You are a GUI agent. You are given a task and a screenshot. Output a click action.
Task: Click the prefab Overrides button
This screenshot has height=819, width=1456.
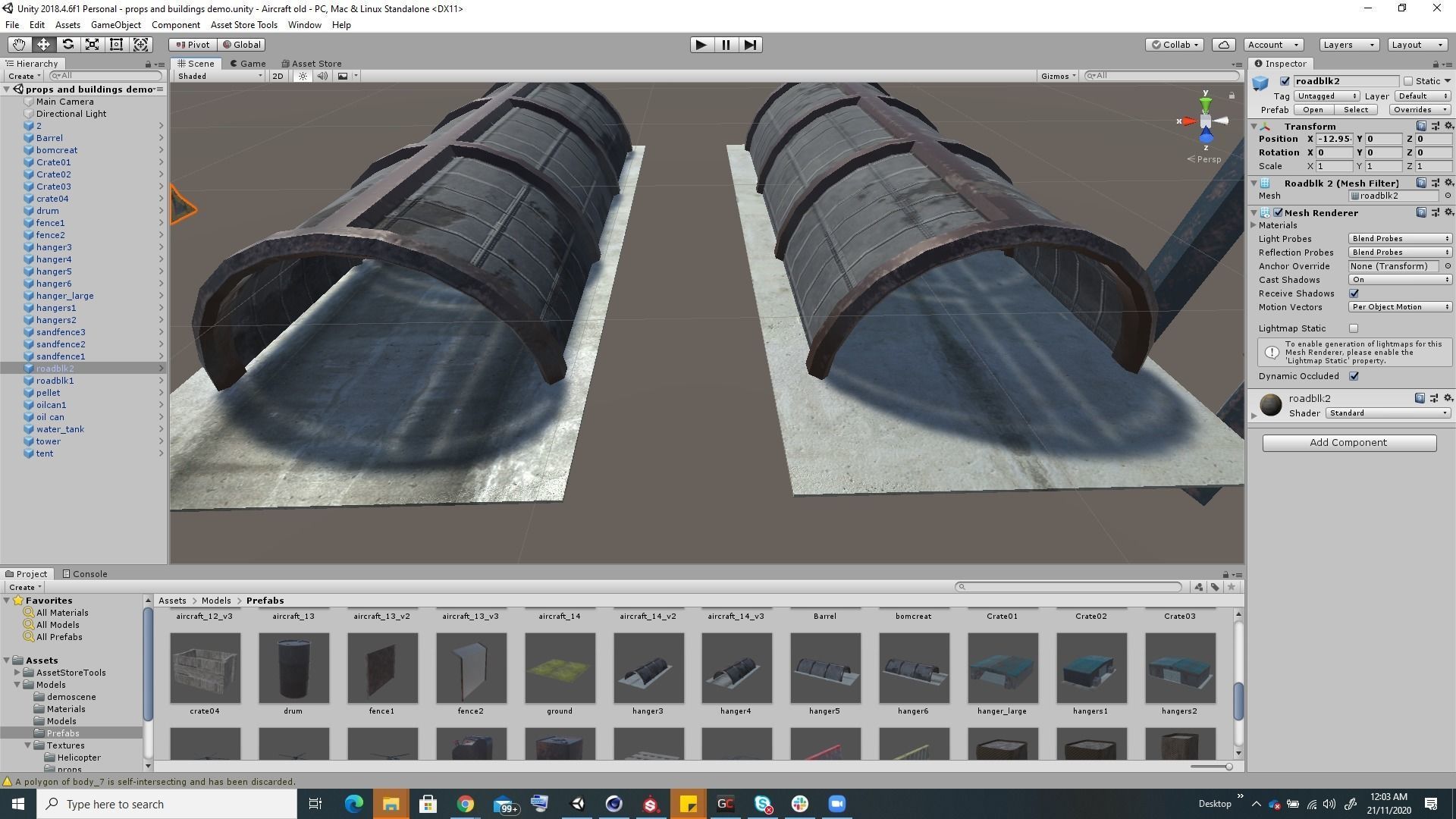[1420, 110]
